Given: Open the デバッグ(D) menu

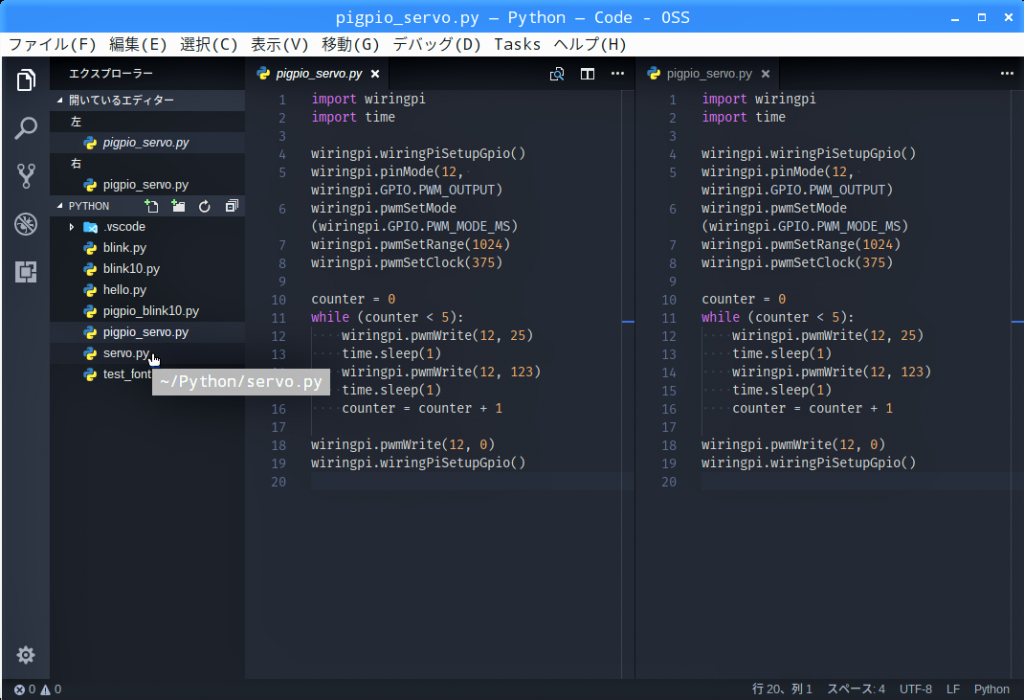Looking at the screenshot, I should [x=437, y=44].
